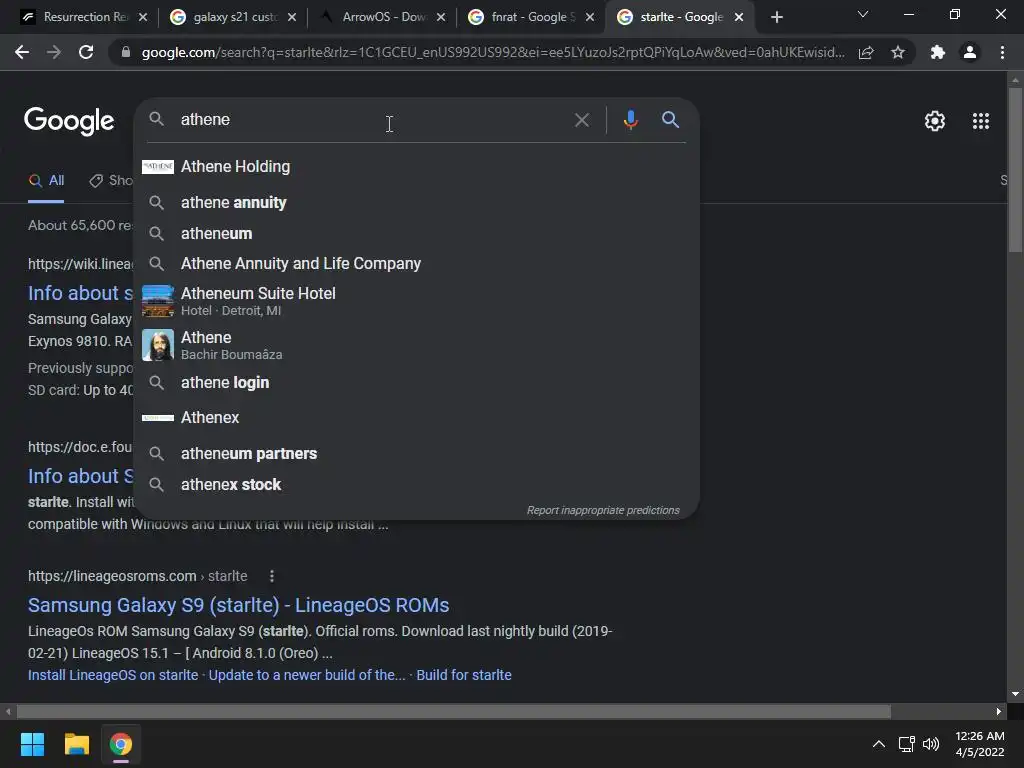Choose the athenex stock suggestion
This screenshot has width=1024, height=768.
click(417, 485)
